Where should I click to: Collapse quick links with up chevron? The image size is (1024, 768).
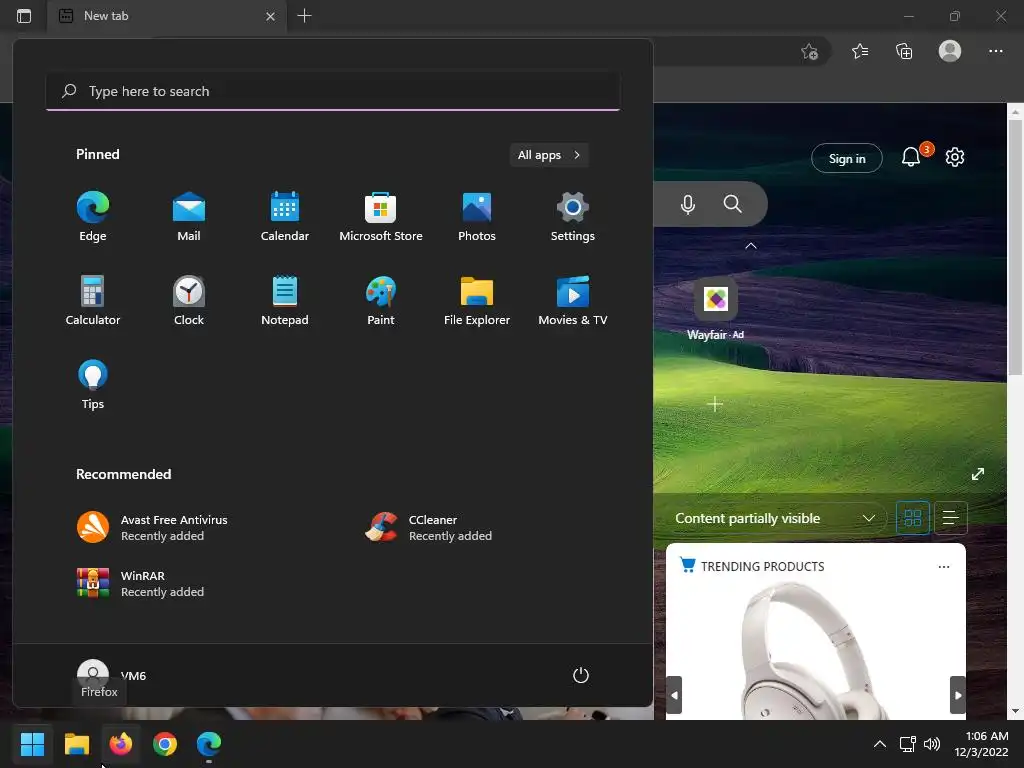[751, 246]
